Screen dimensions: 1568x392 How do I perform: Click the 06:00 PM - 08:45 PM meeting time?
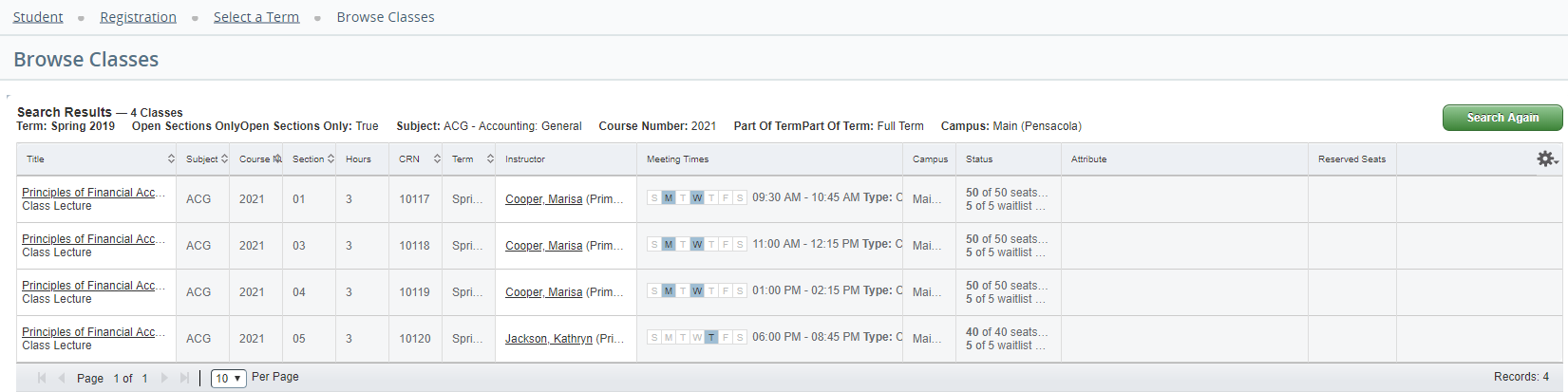[805, 337]
